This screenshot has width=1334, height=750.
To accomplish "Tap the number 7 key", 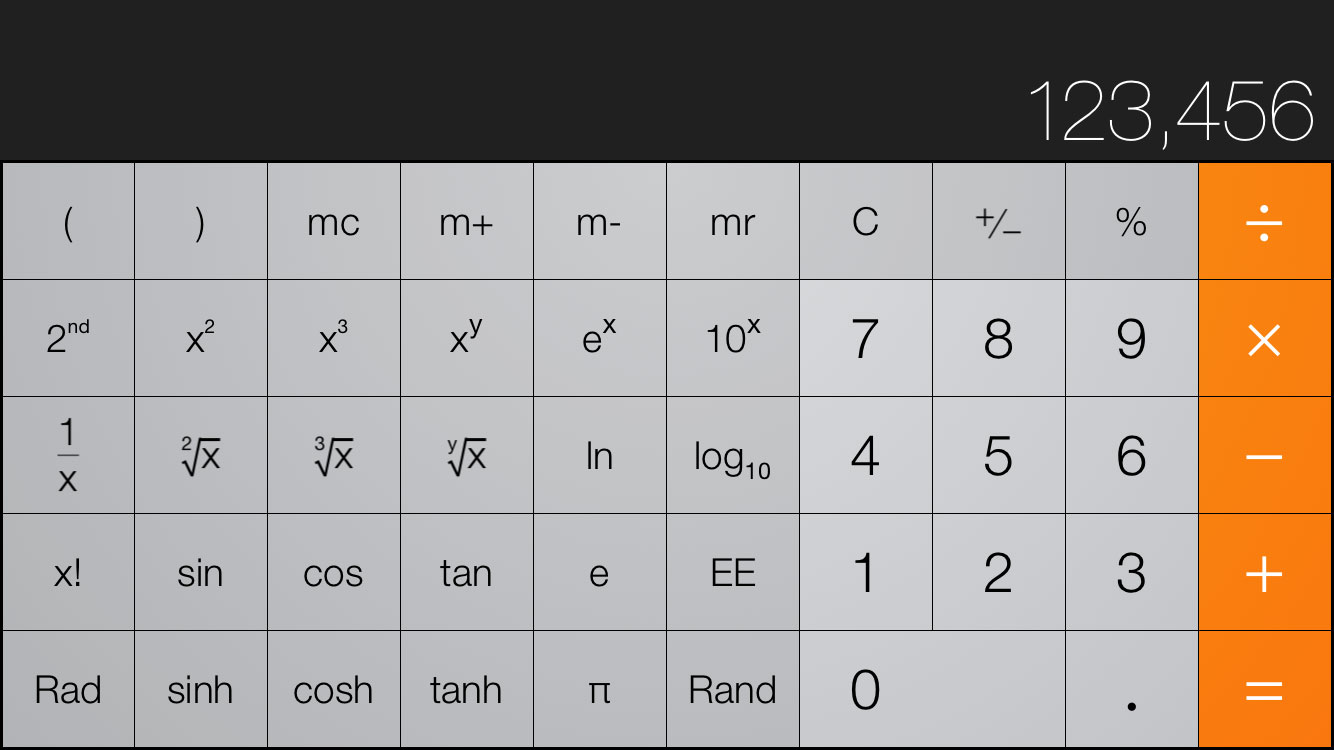I will click(865, 339).
